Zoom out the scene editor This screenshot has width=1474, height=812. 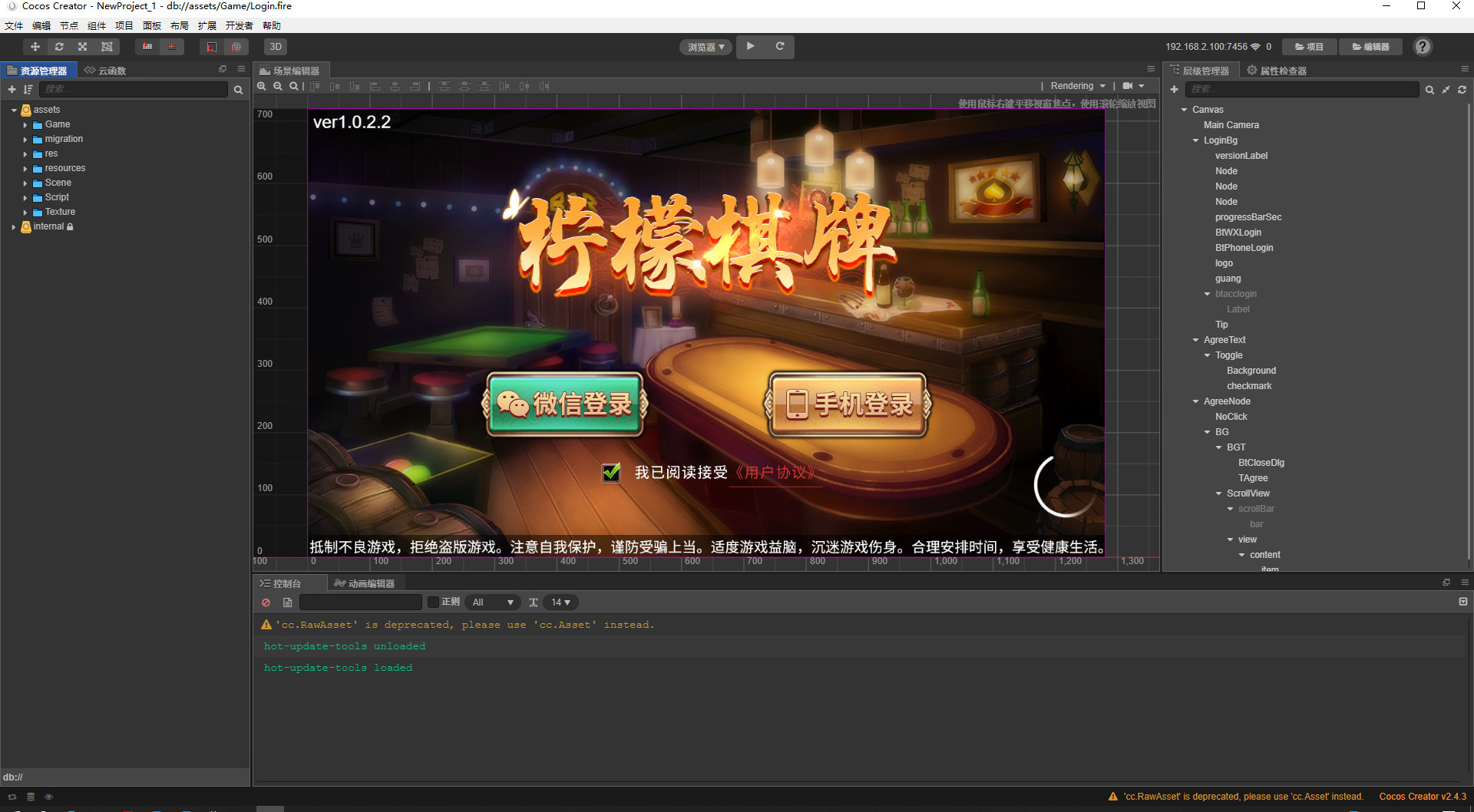tap(278, 86)
